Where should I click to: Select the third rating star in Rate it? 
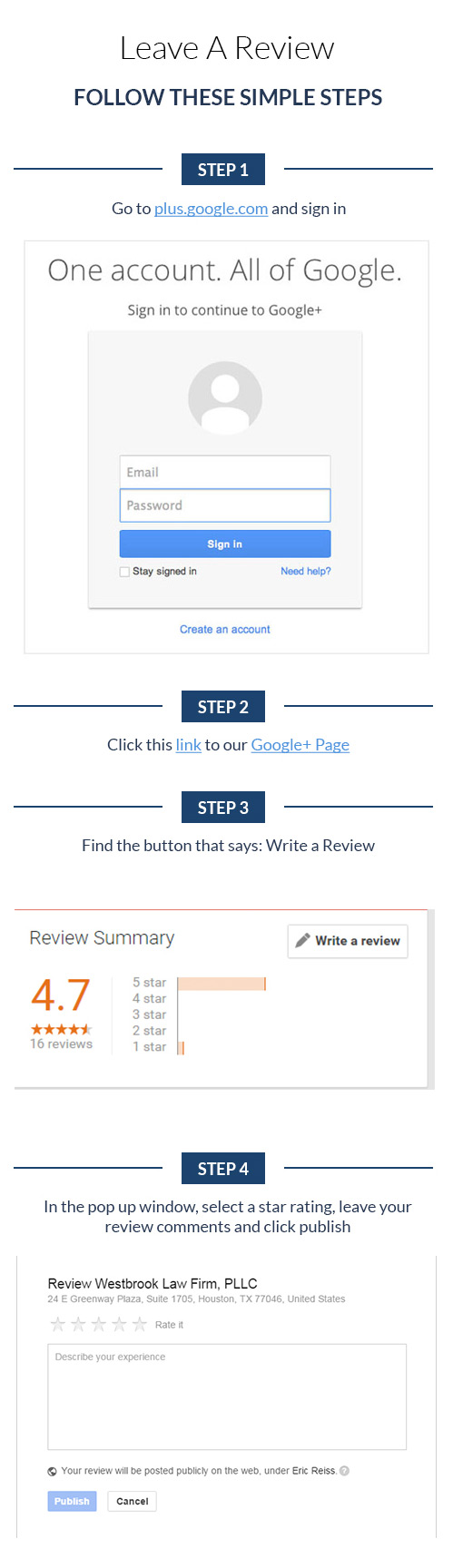tap(99, 1325)
